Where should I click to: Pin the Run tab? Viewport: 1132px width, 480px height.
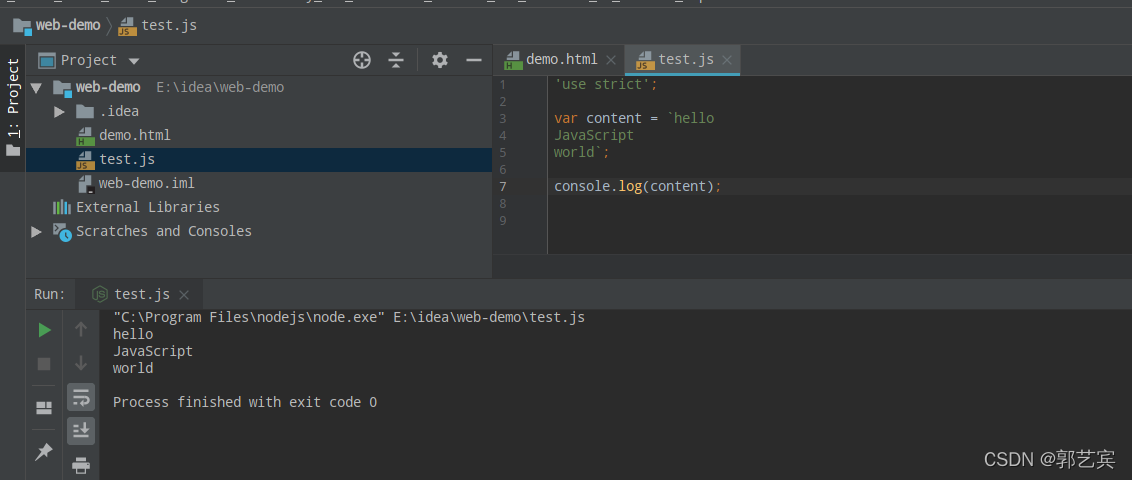tap(44, 452)
